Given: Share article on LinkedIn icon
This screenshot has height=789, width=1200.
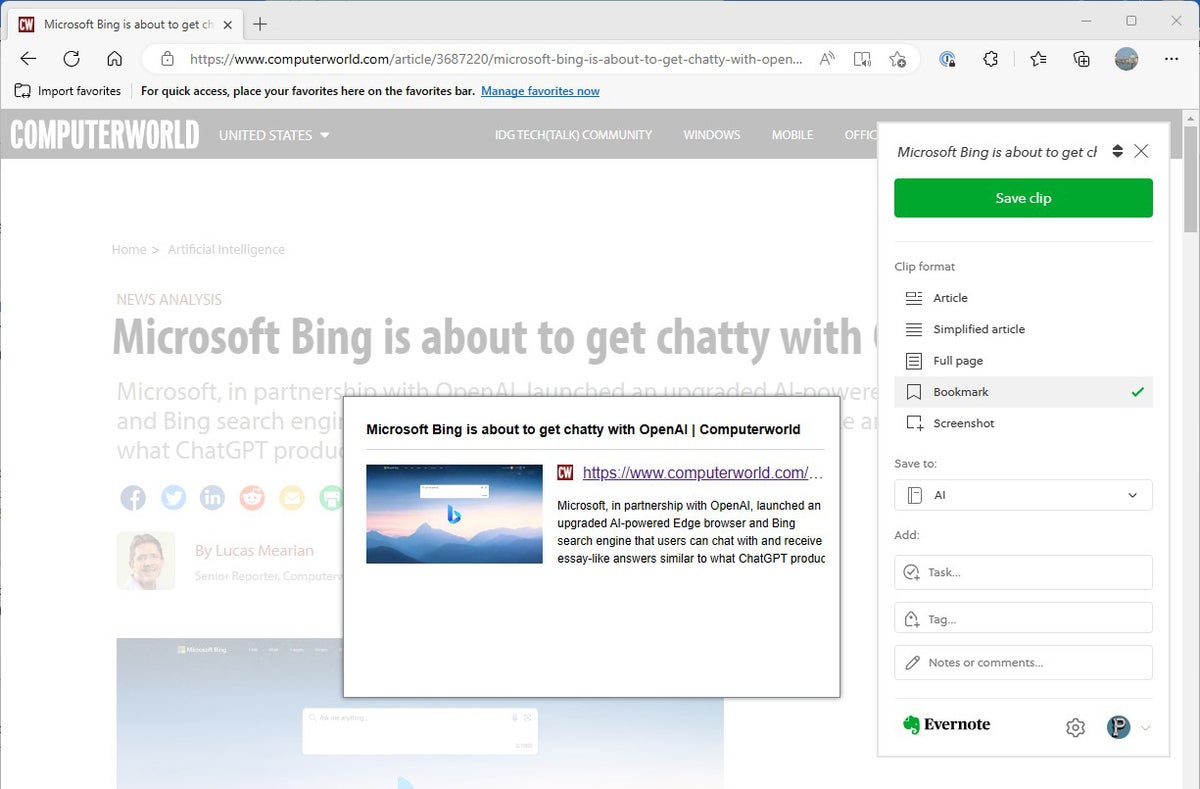Looking at the screenshot, I should click(x=212, y=497).
